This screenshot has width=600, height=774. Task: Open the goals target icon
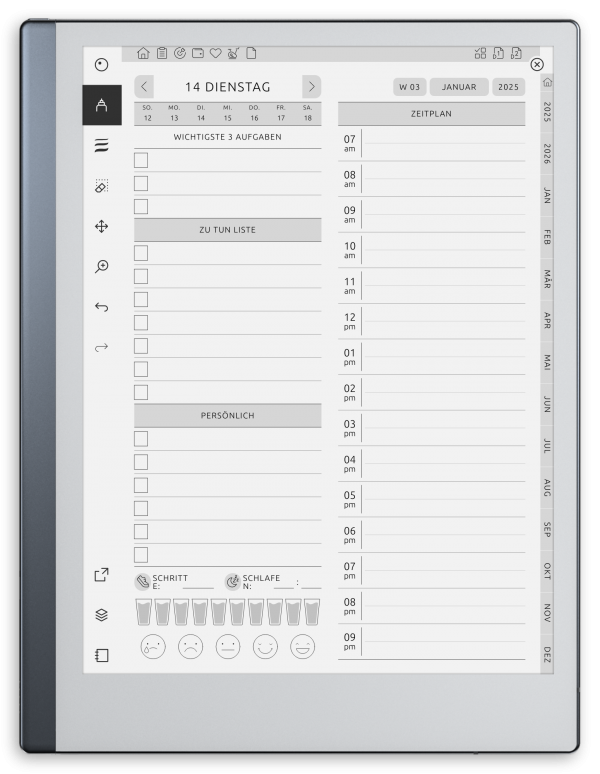click(180, 53)
